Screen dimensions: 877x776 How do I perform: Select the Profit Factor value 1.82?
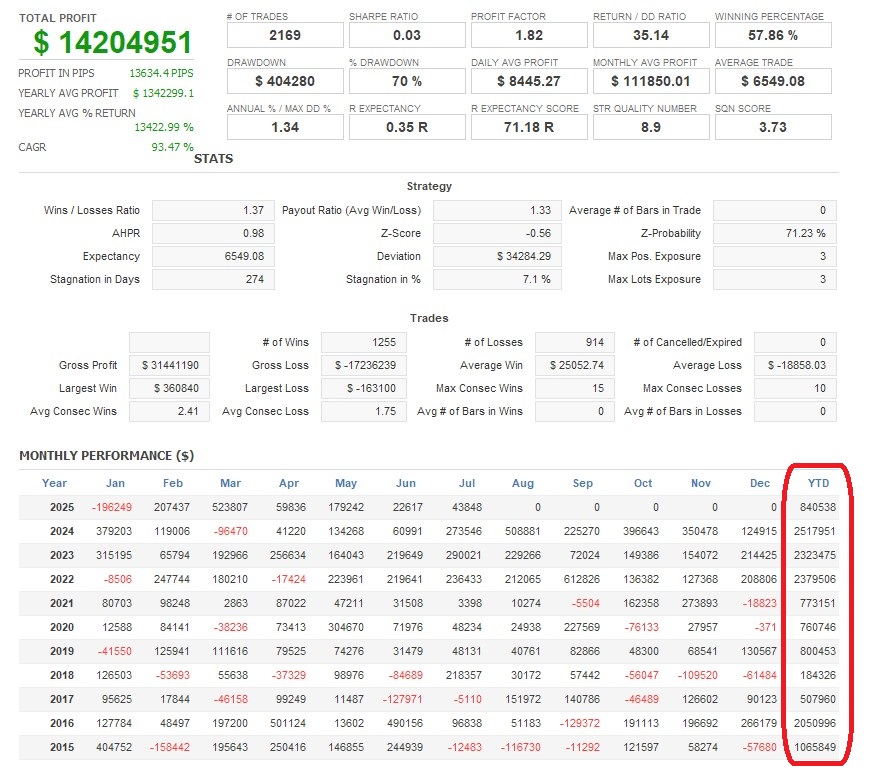(x=529, y=35)
